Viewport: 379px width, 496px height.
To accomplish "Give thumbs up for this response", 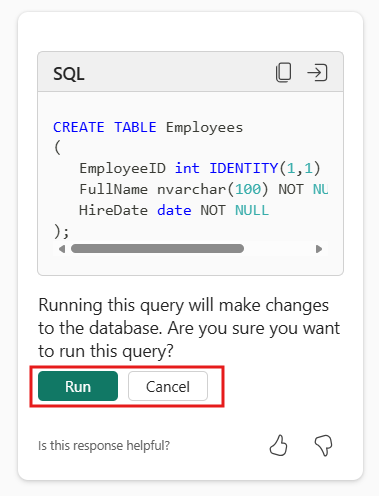I will click(x=278, y=445).
